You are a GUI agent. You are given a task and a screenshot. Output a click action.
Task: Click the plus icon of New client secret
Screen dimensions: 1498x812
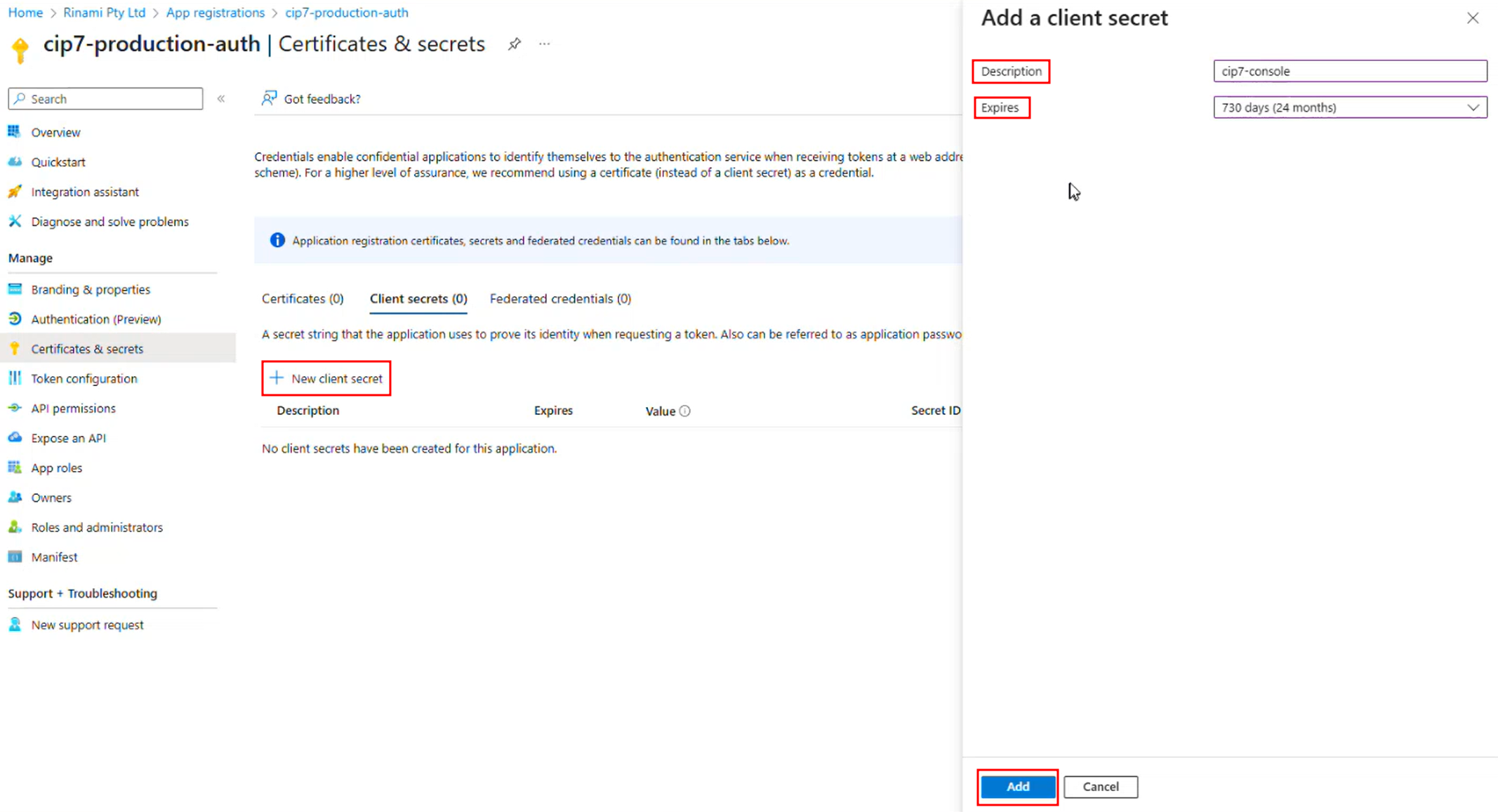277,378
